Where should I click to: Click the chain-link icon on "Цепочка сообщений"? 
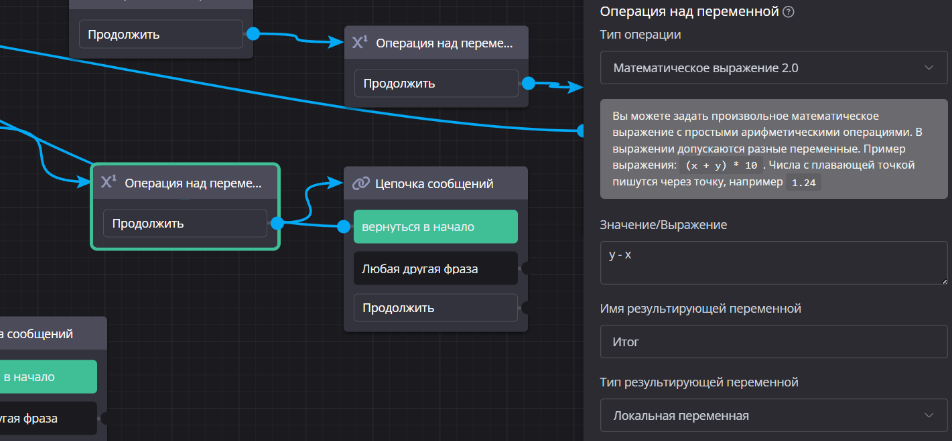click(x=361, y=183)
